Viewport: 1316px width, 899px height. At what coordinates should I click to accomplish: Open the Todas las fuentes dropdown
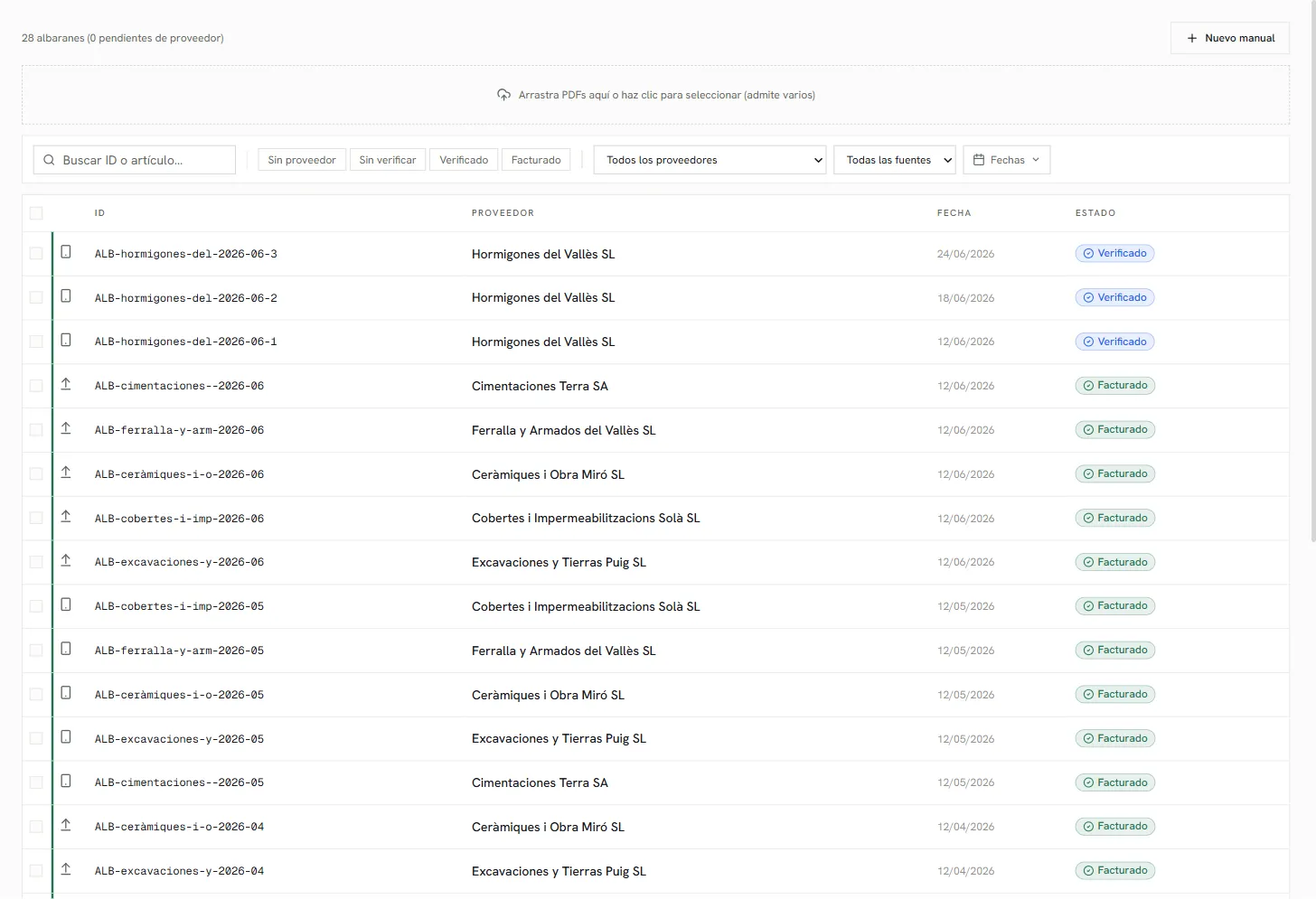coord(895,160)
